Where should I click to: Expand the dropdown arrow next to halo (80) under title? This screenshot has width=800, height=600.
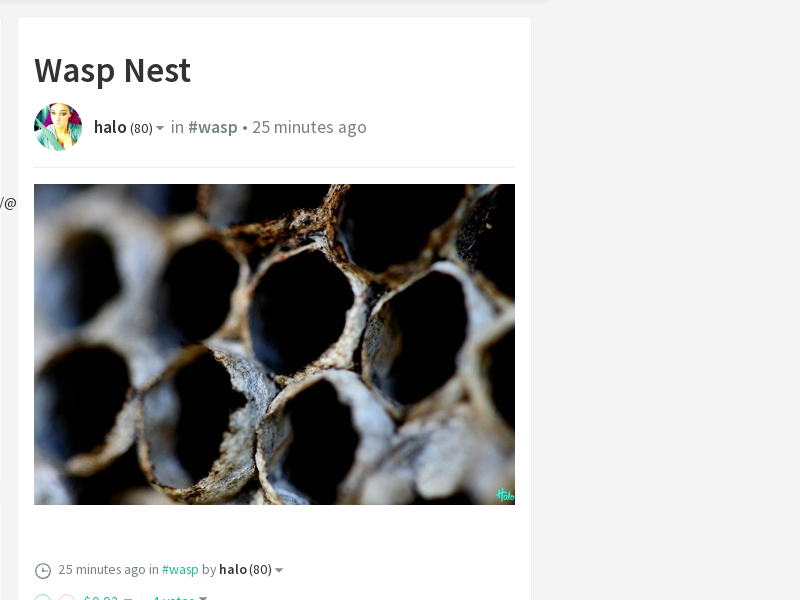160,128
